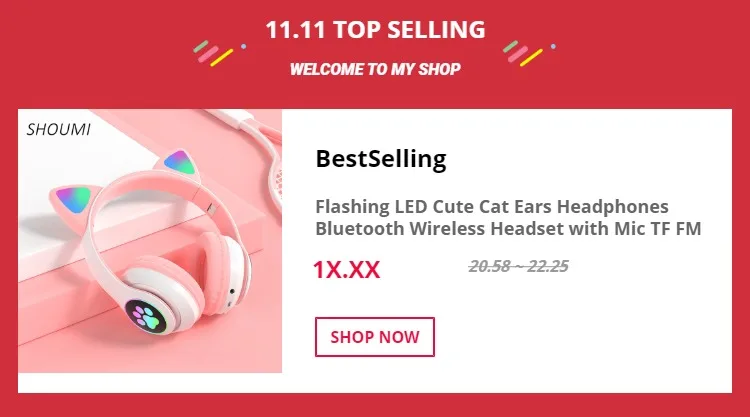Click the yellow streak in right confetti
The width and height of the screenshot is (750, 417).
[531, 58]
